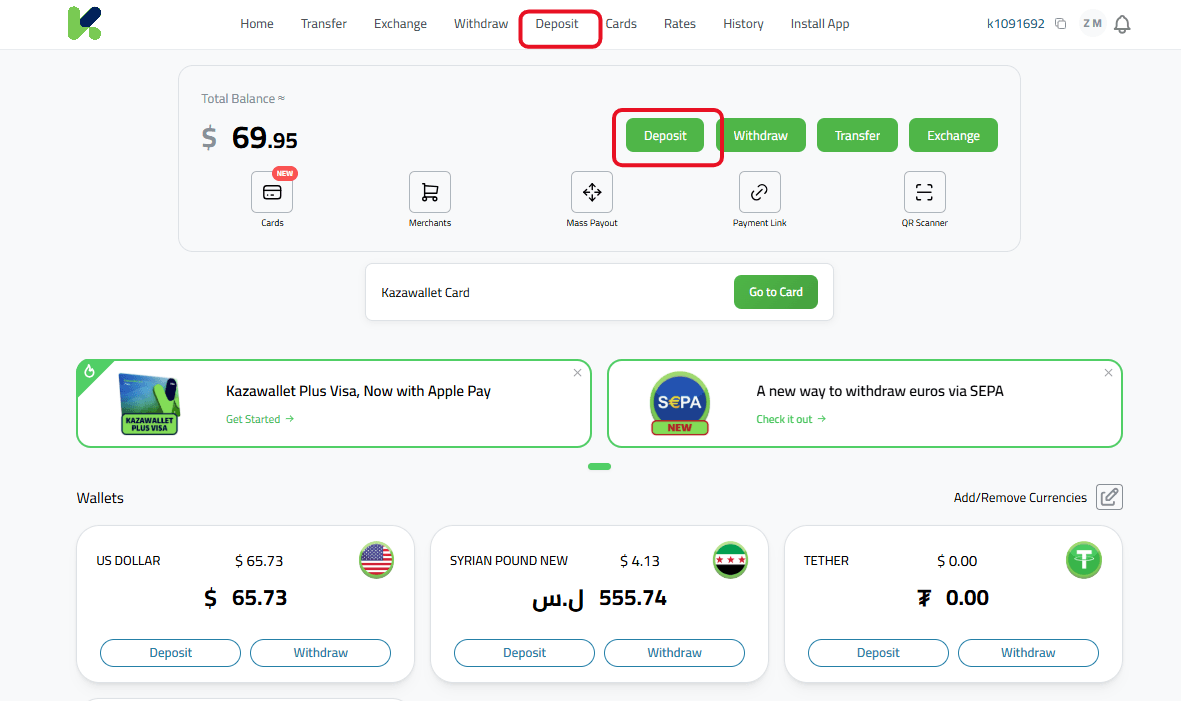Click the $ 69.95 total balance
This screenshot has width=1181, height=701.
[x=249, y=138]
